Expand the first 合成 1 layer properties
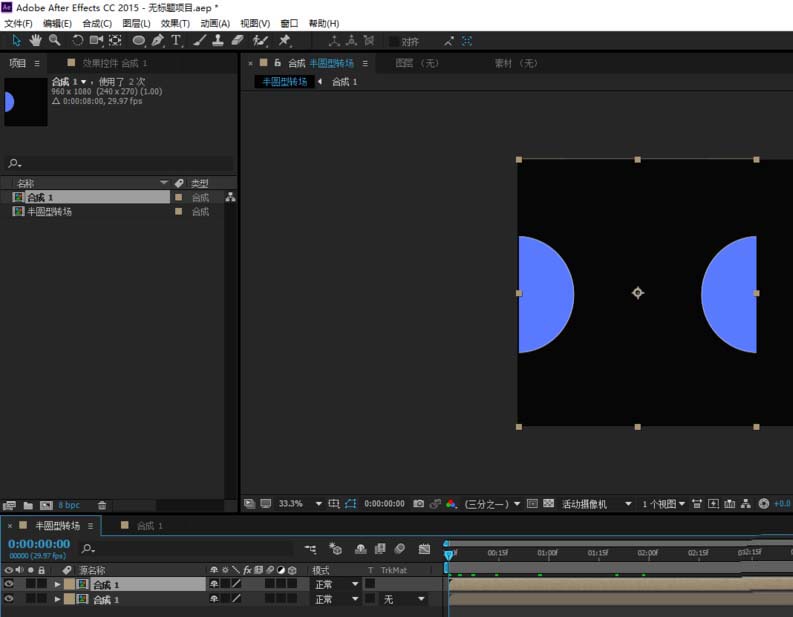 tap(57, 584)
